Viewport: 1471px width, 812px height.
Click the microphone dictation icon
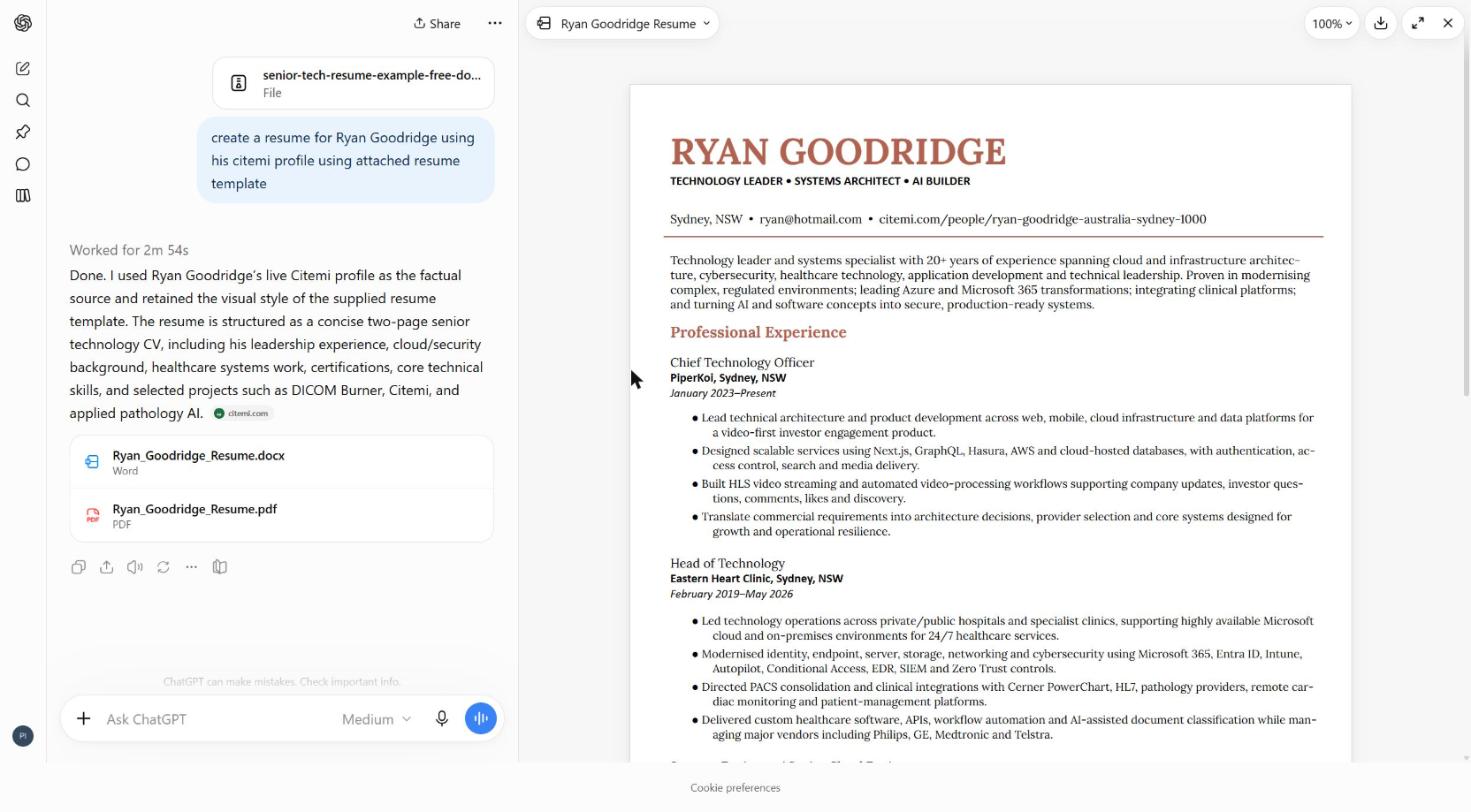coord(442,719)
